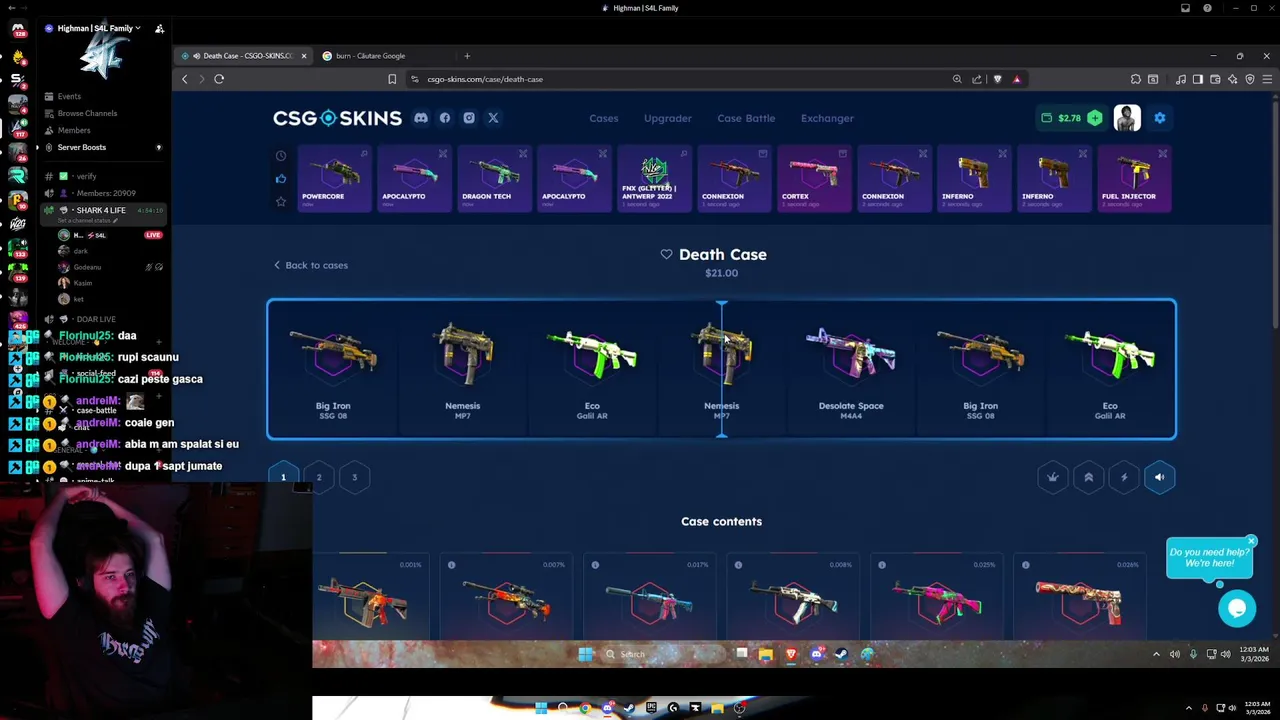Screen dimensions: 1280x720
Task: Open the Facebook link in site header
Action: 445,118
